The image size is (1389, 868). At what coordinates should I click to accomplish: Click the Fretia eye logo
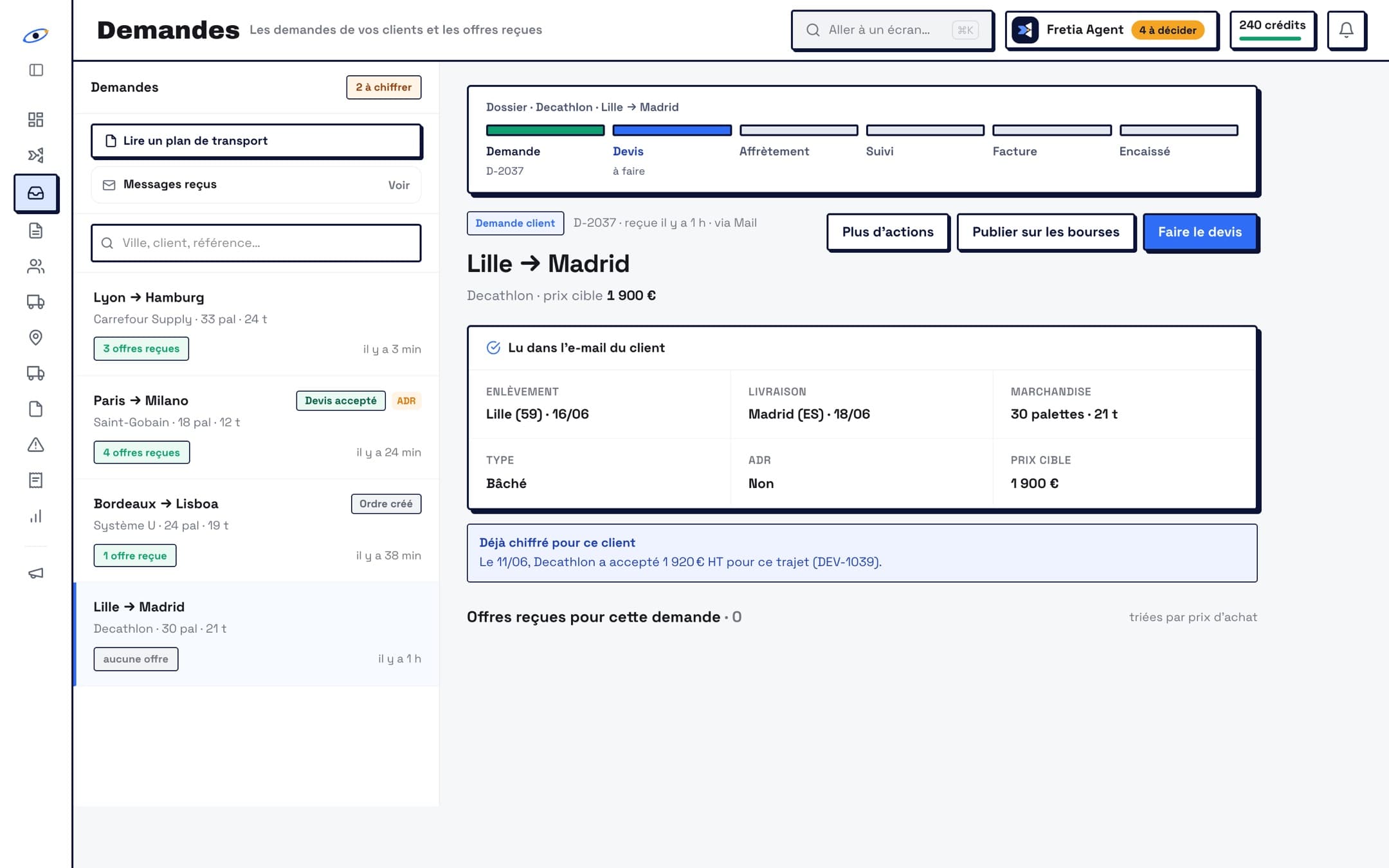coord(35,35)
